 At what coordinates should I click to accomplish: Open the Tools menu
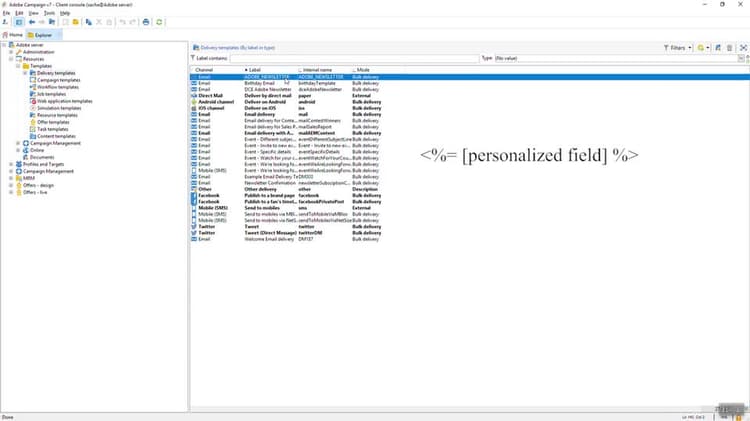(49, 13)
